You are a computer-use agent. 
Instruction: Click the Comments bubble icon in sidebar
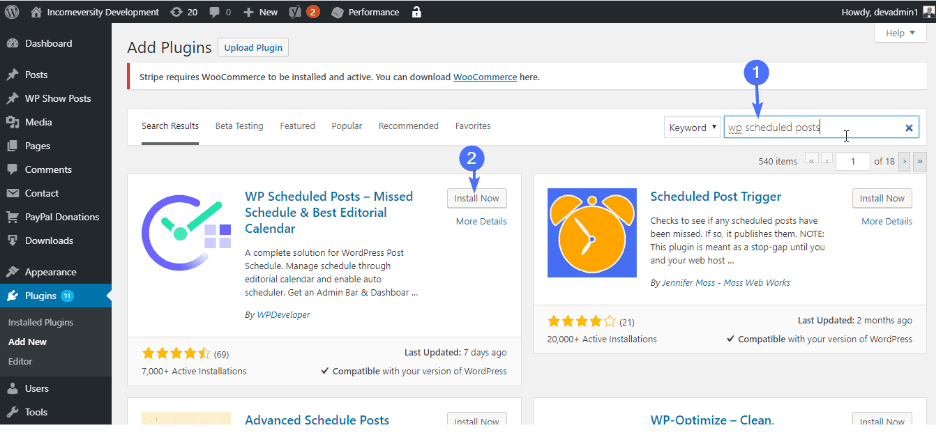click(x=13, y=170)
